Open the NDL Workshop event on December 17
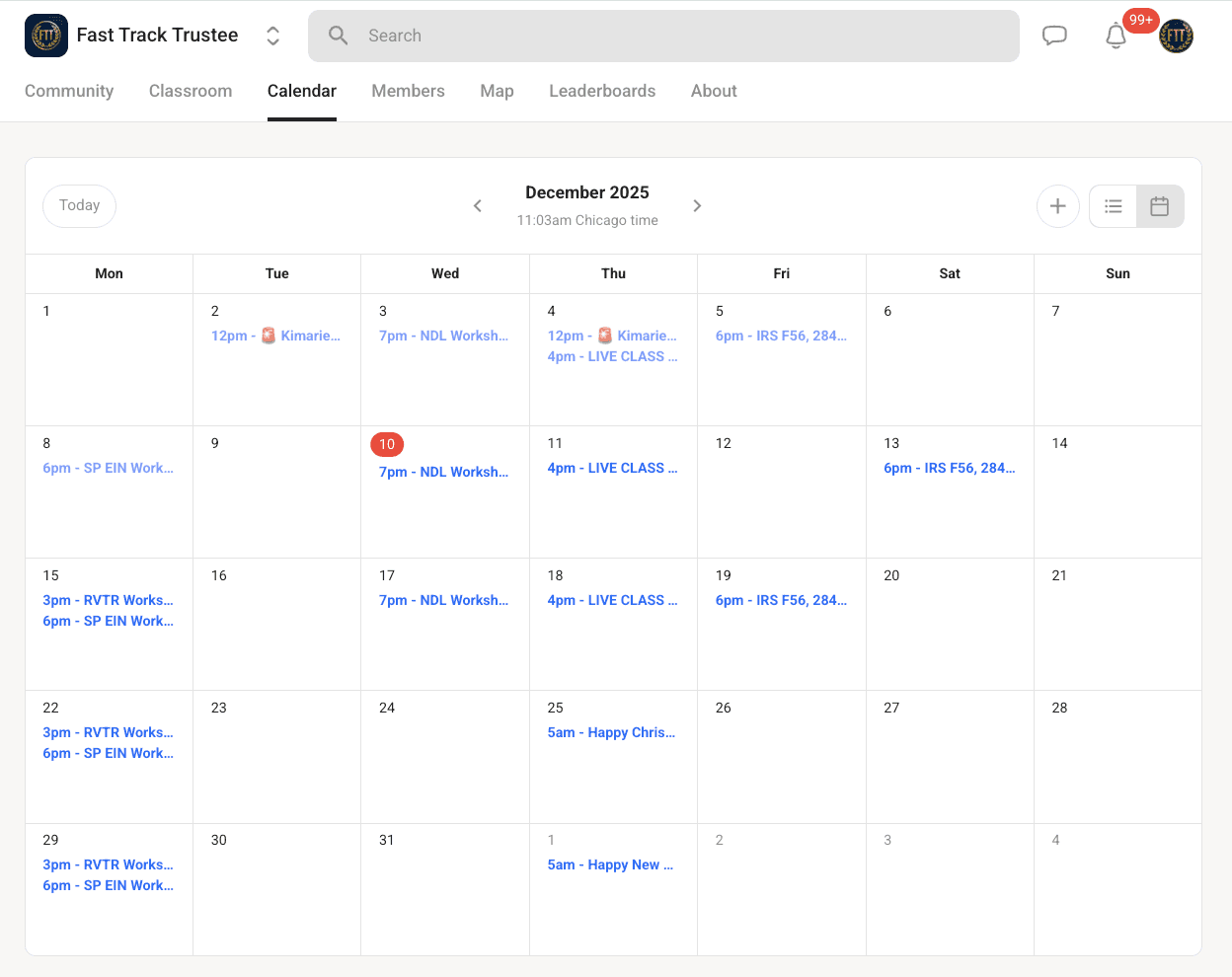 [x=444, y=600]
